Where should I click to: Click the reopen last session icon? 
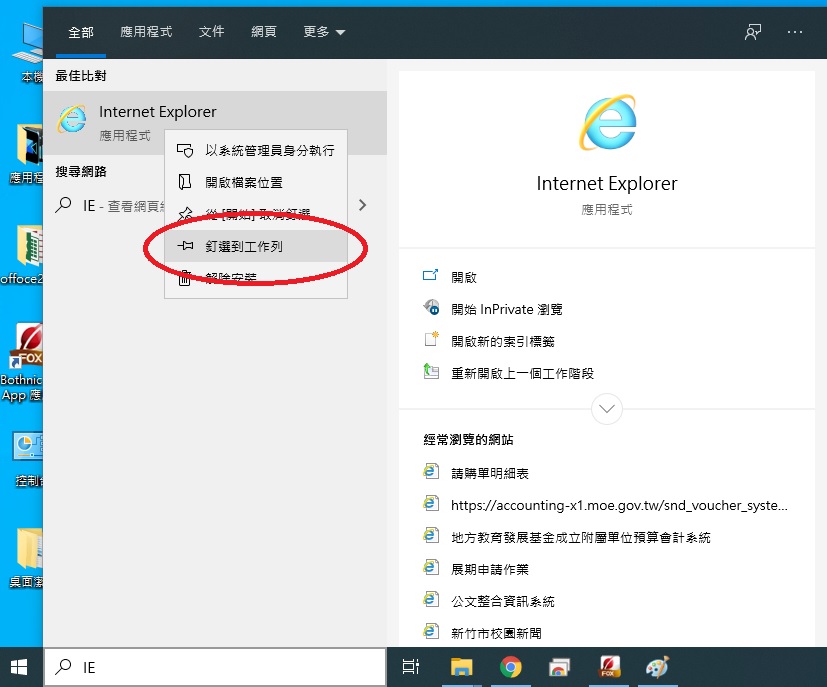point(431,371)
